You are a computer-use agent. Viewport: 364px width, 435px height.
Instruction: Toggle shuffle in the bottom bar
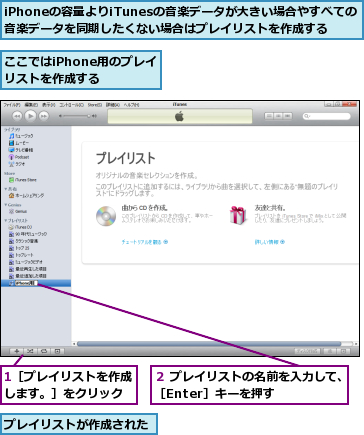click(x=30, y=351)
